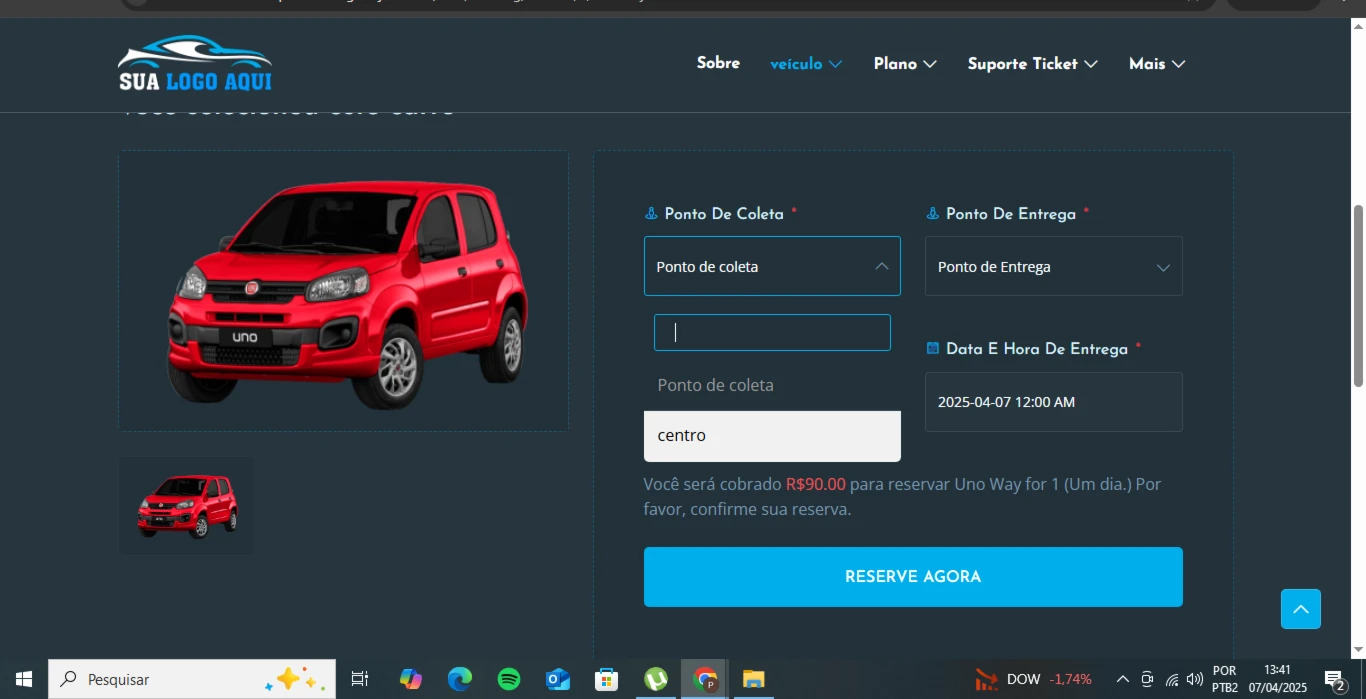Expand the Plano menu

point(905,64)
